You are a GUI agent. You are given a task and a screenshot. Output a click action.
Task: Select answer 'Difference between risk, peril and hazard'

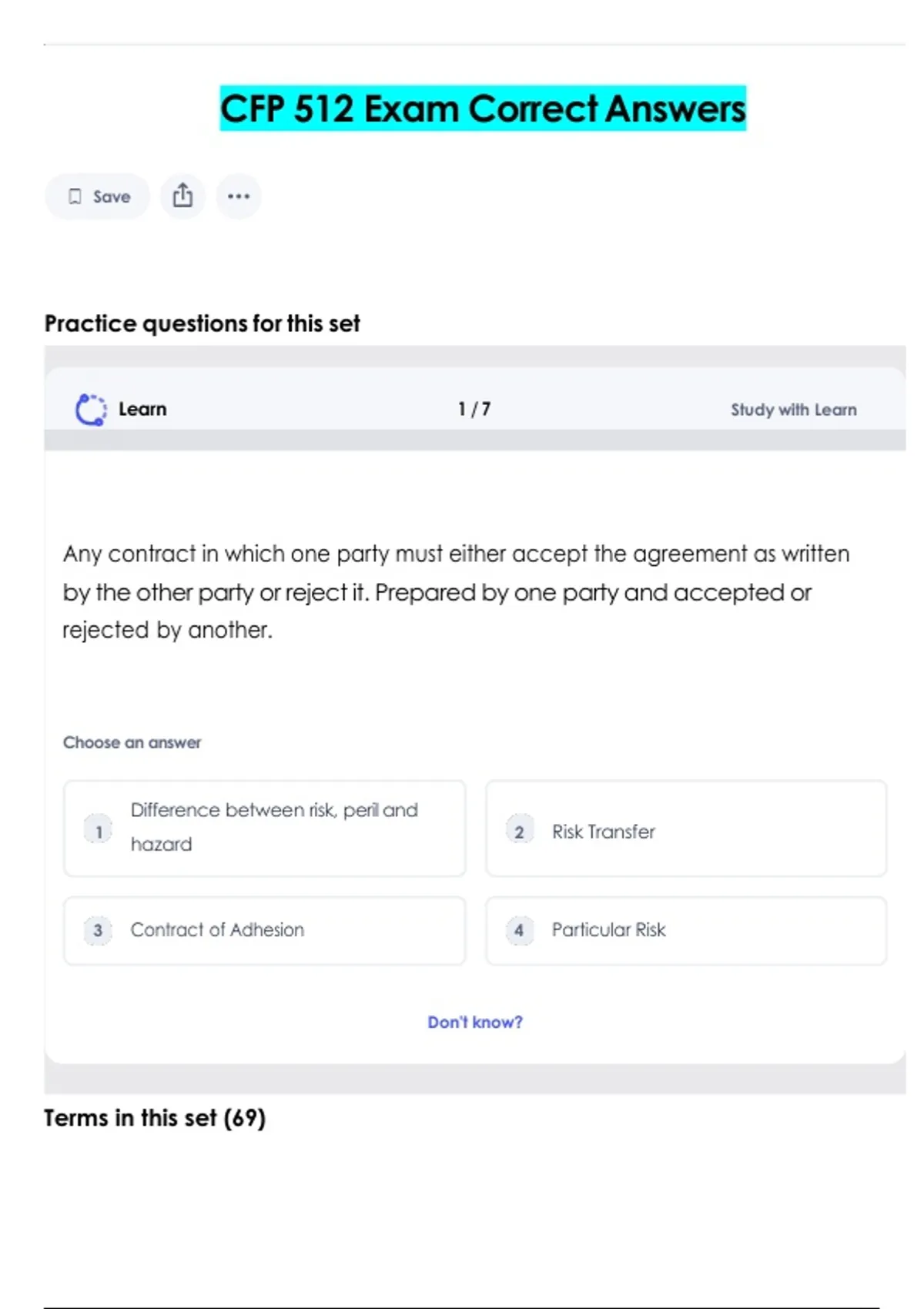[x=274, y=827]
